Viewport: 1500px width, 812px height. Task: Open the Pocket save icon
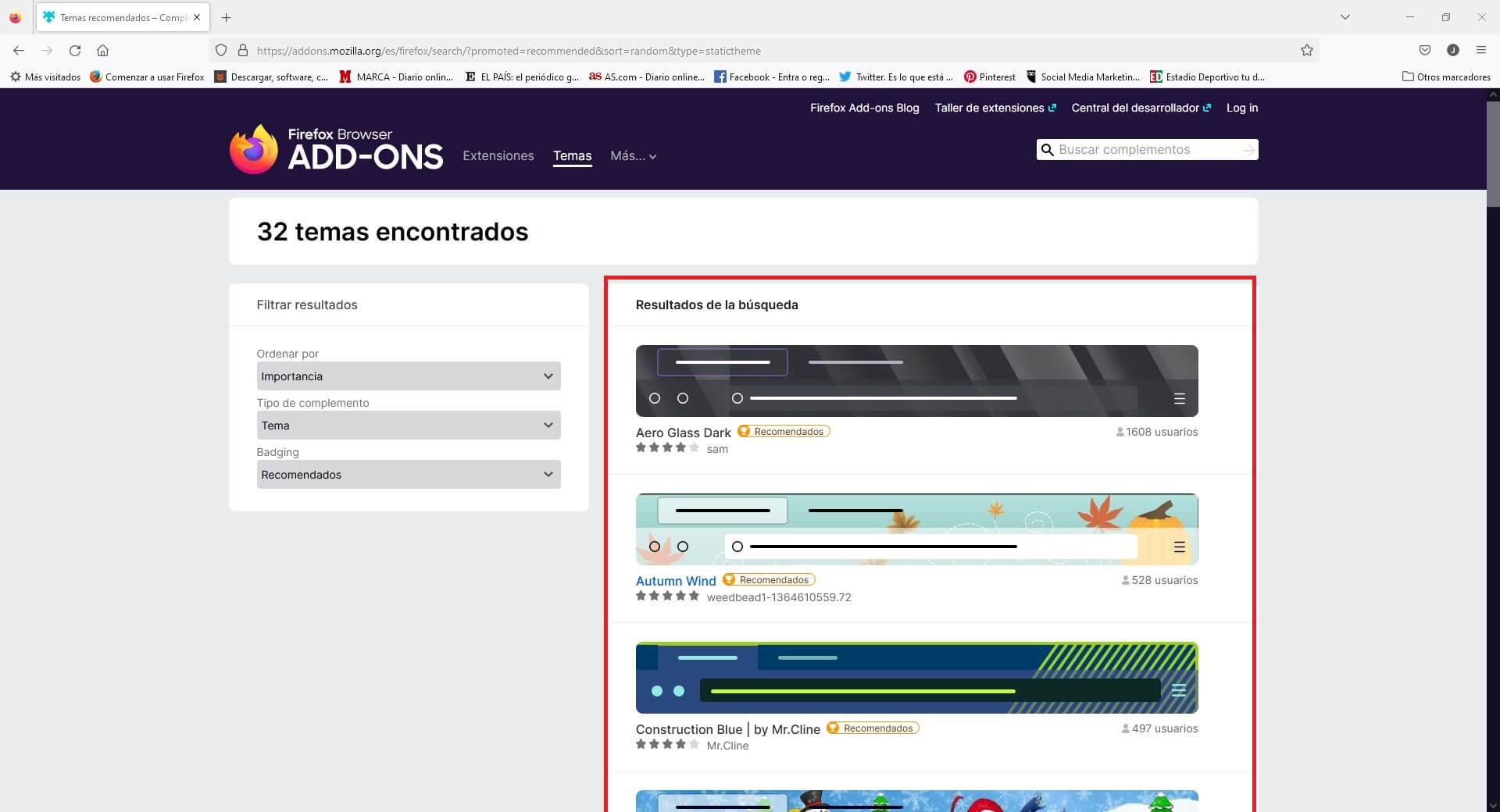click(1425, 51)
